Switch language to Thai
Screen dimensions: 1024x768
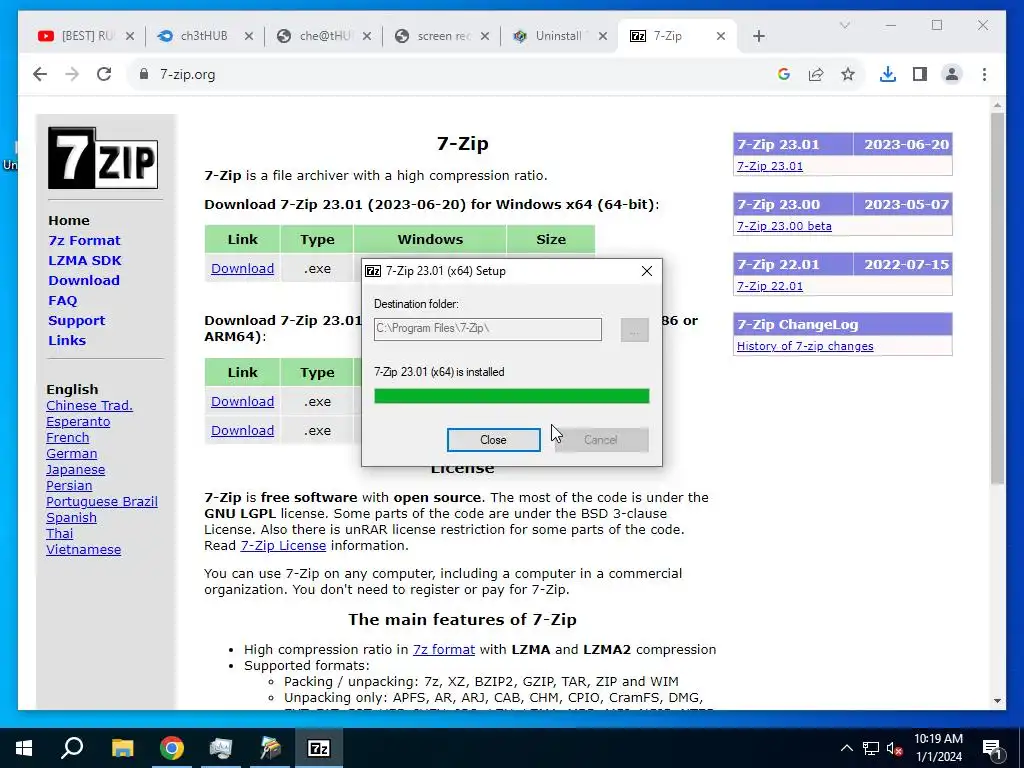pyautogui.click(x=59, y=534)
